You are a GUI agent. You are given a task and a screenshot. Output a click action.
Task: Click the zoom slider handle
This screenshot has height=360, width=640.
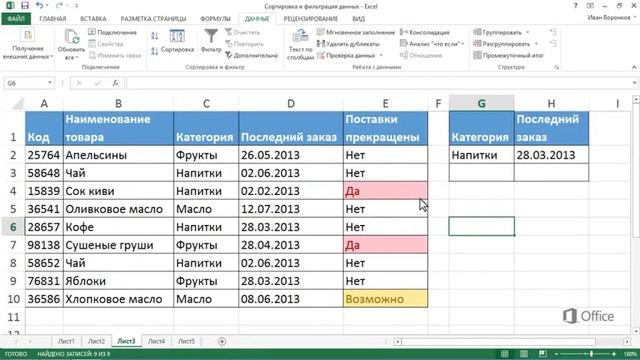591,354
